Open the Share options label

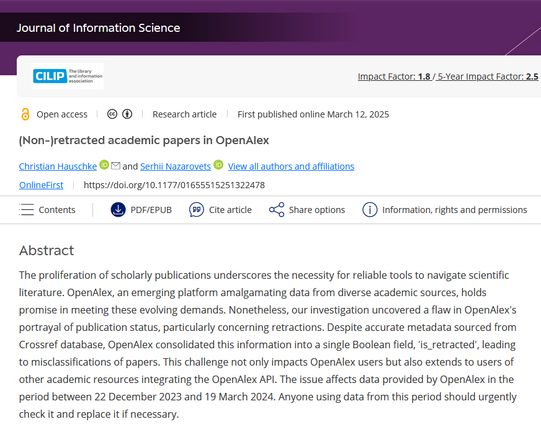pos(317,210)
